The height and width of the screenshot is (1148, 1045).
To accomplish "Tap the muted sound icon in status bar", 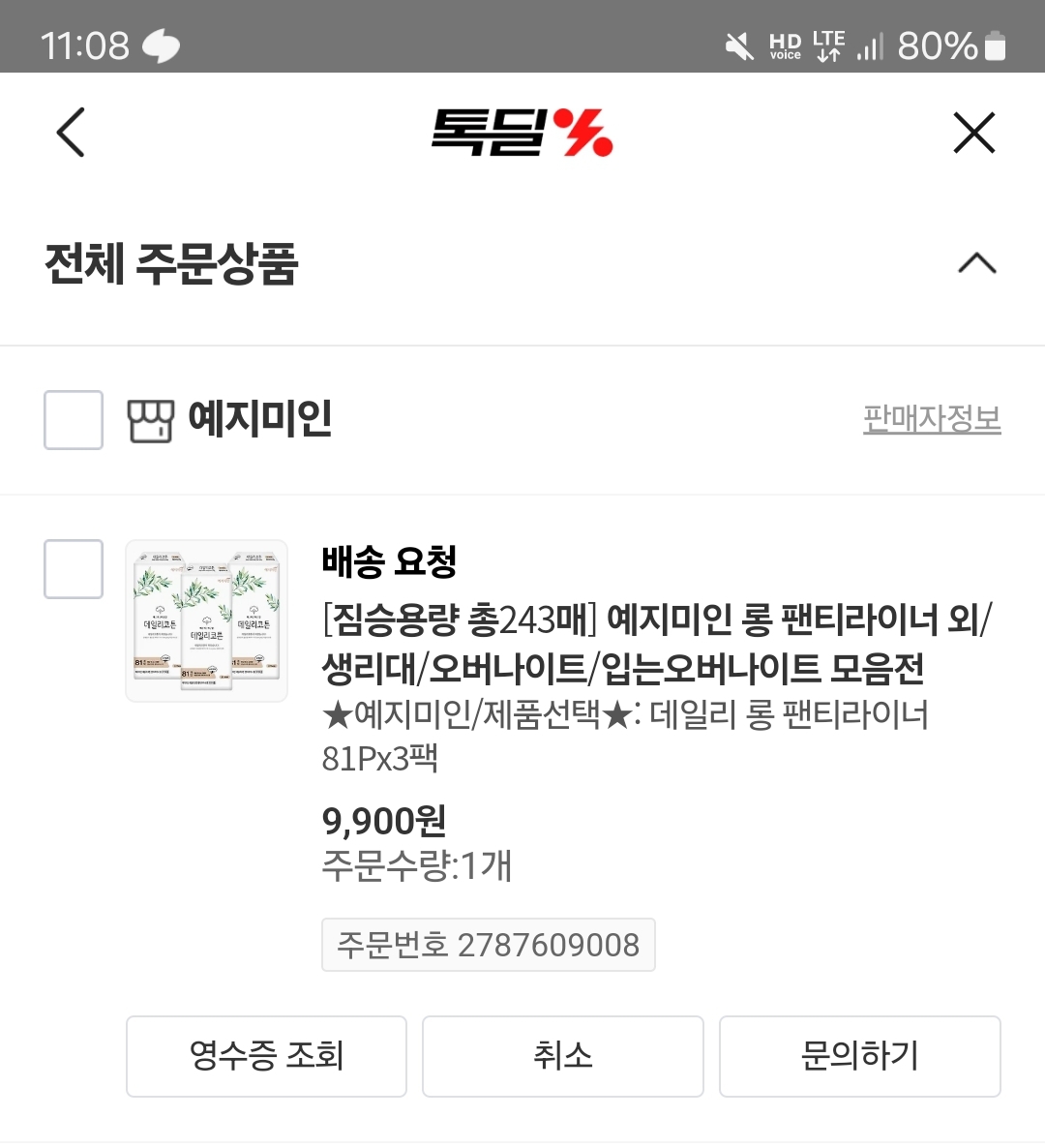I will click(x=739, y=45).
